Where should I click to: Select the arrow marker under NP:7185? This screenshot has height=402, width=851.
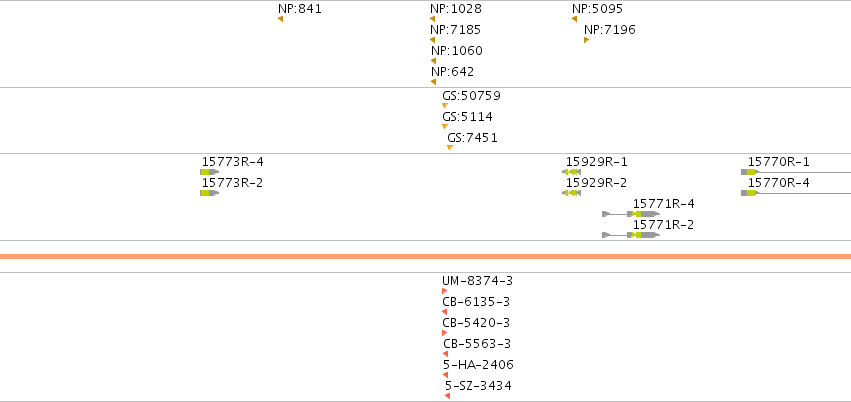point(433,40)
